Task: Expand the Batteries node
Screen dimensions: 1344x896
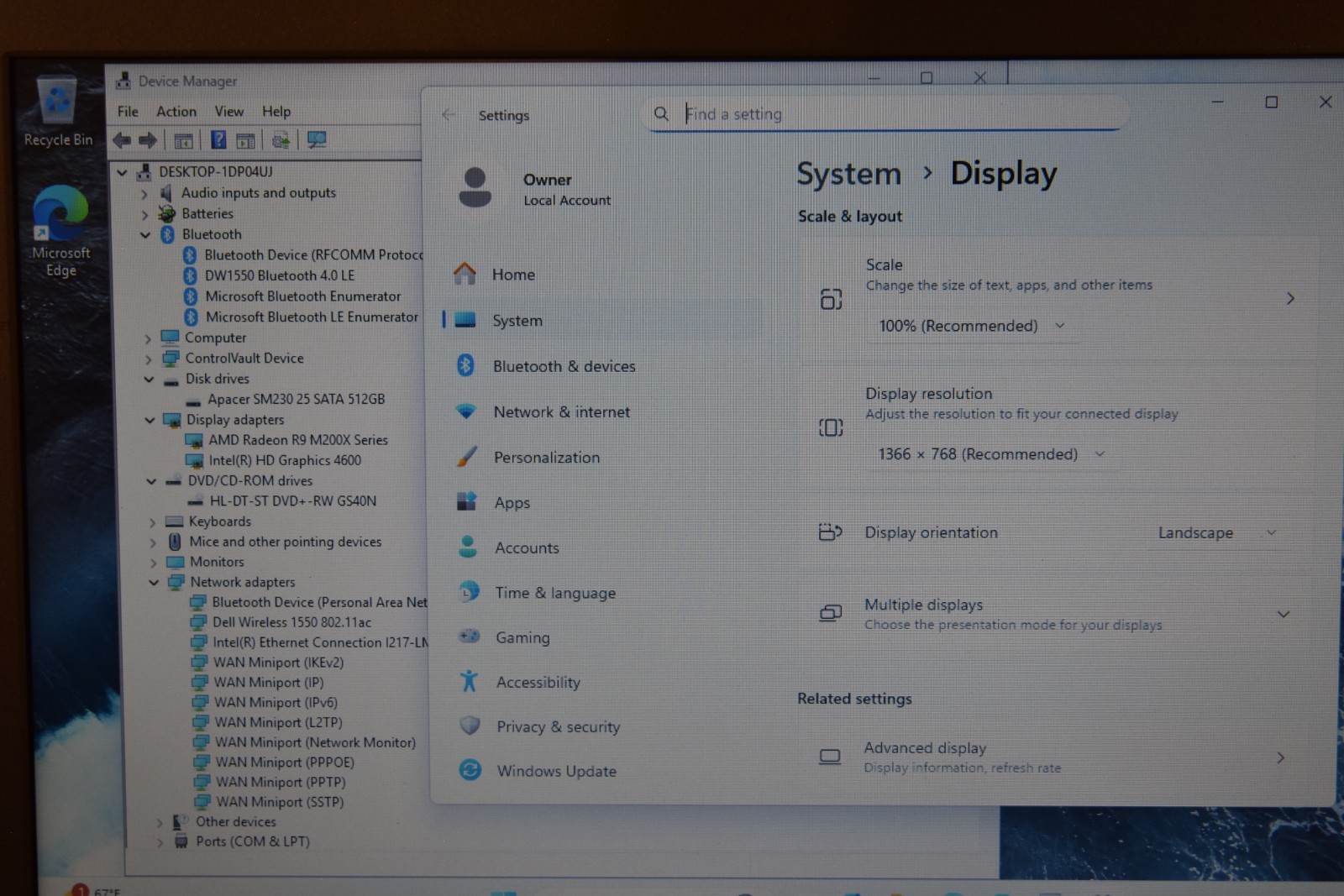Action: (x=144, y=215)
